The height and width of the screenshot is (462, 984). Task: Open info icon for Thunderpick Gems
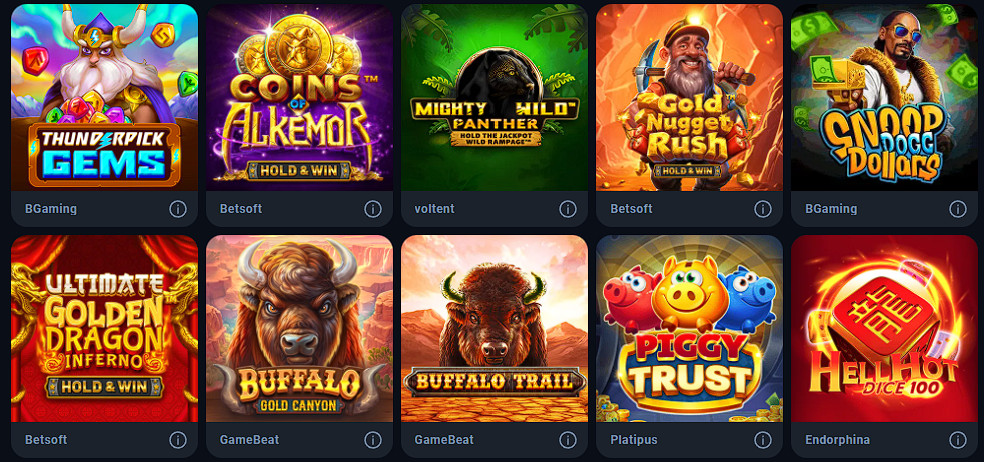click(x=178, y=209)
